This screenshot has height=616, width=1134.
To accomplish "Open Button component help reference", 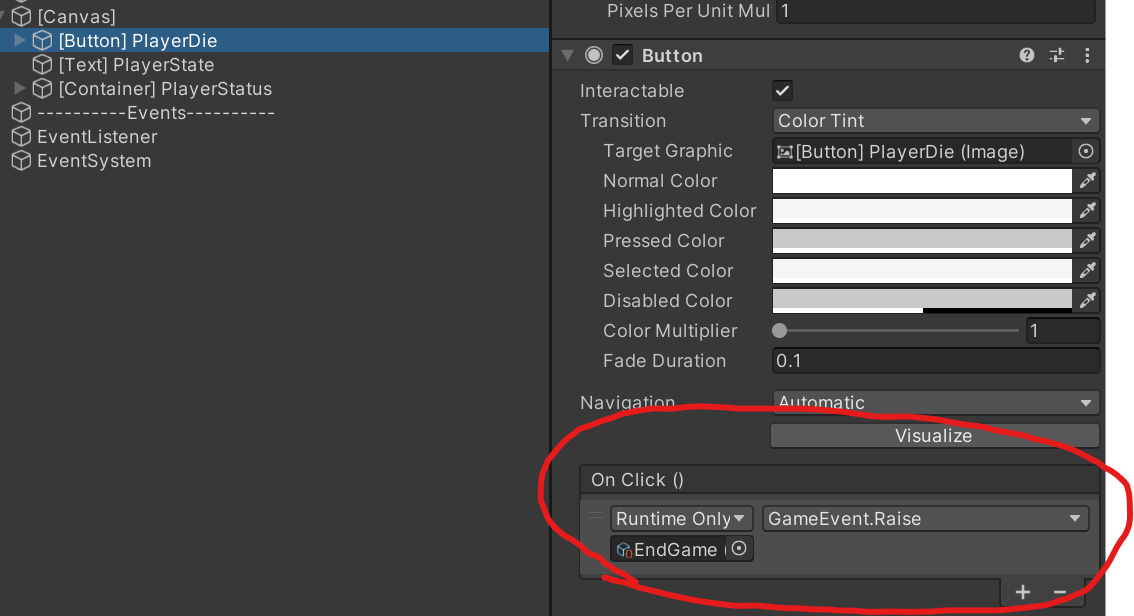I will pyautogui.click(x=1026, y=56).
